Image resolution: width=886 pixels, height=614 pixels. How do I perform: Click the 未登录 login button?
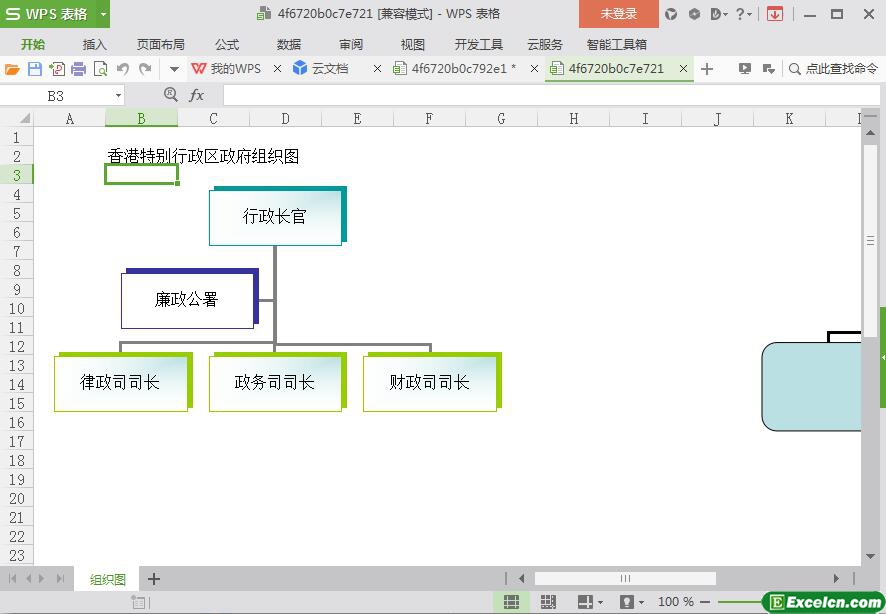click(x=618, y=14)
